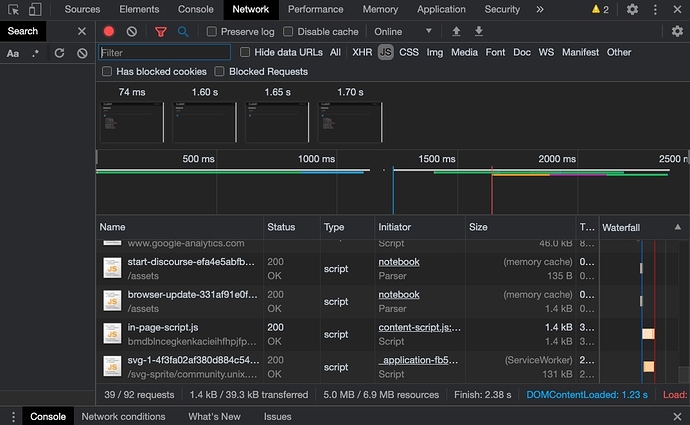Filter requests by XHR type
Screen dimensions: 690x425
click(x=362, y=52)
